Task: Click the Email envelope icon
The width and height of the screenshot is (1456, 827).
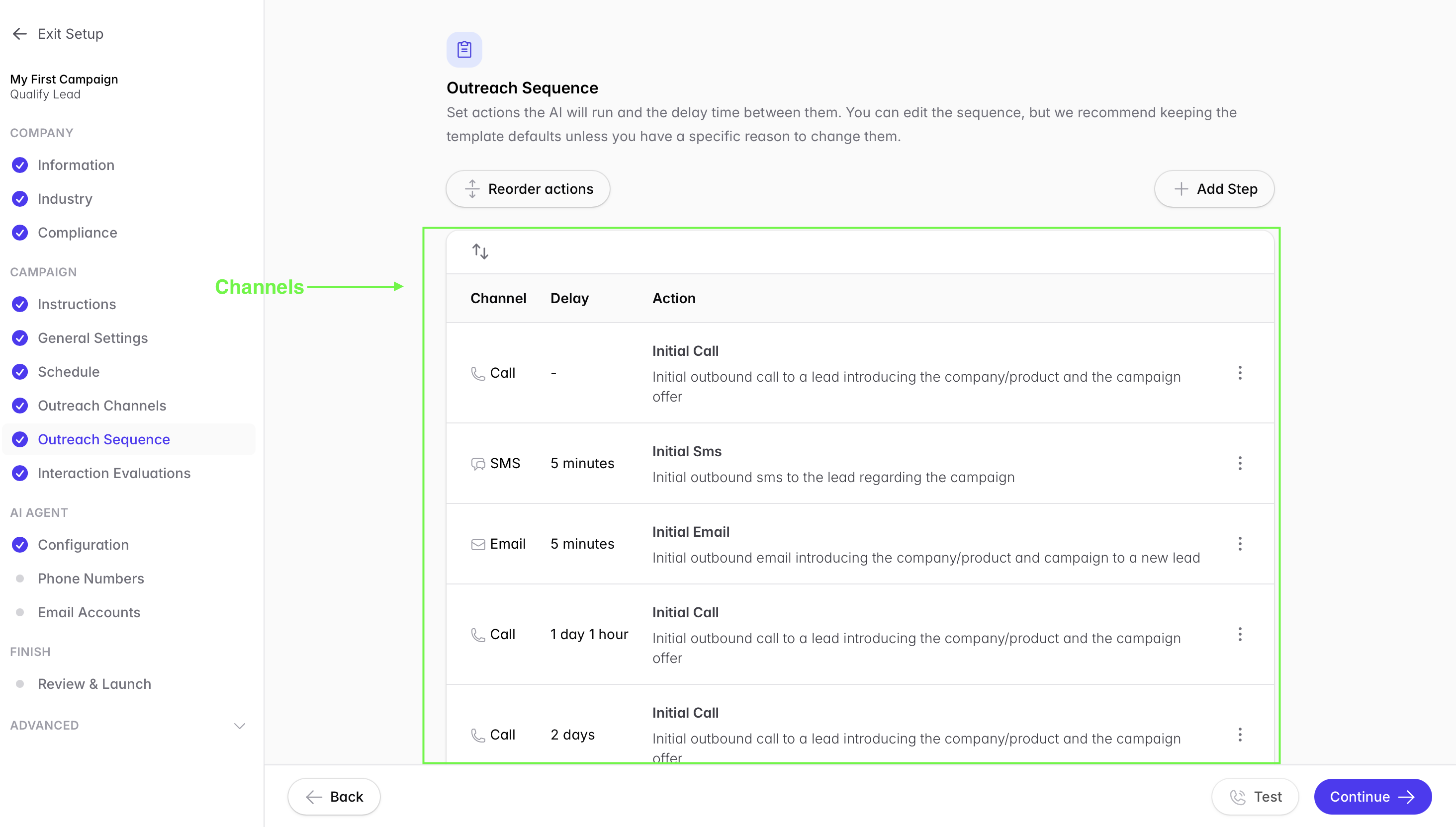Action: coord(478,545)
